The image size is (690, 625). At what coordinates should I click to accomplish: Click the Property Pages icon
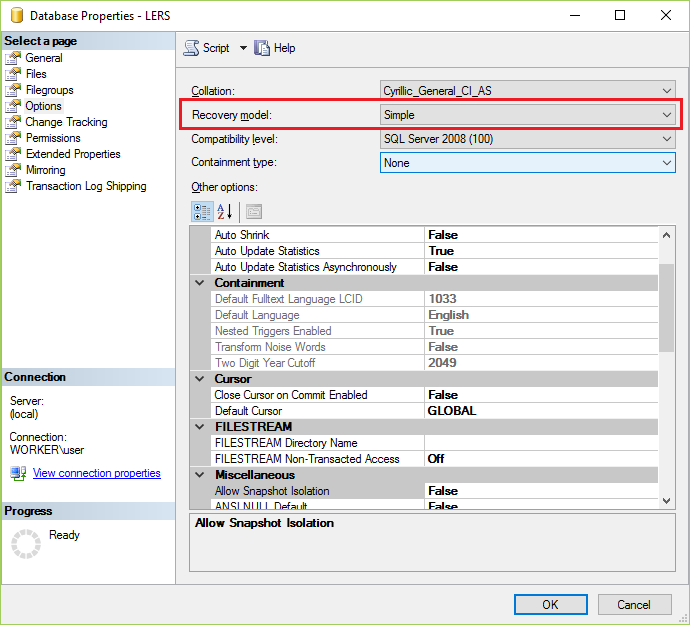tap(254, 212)
